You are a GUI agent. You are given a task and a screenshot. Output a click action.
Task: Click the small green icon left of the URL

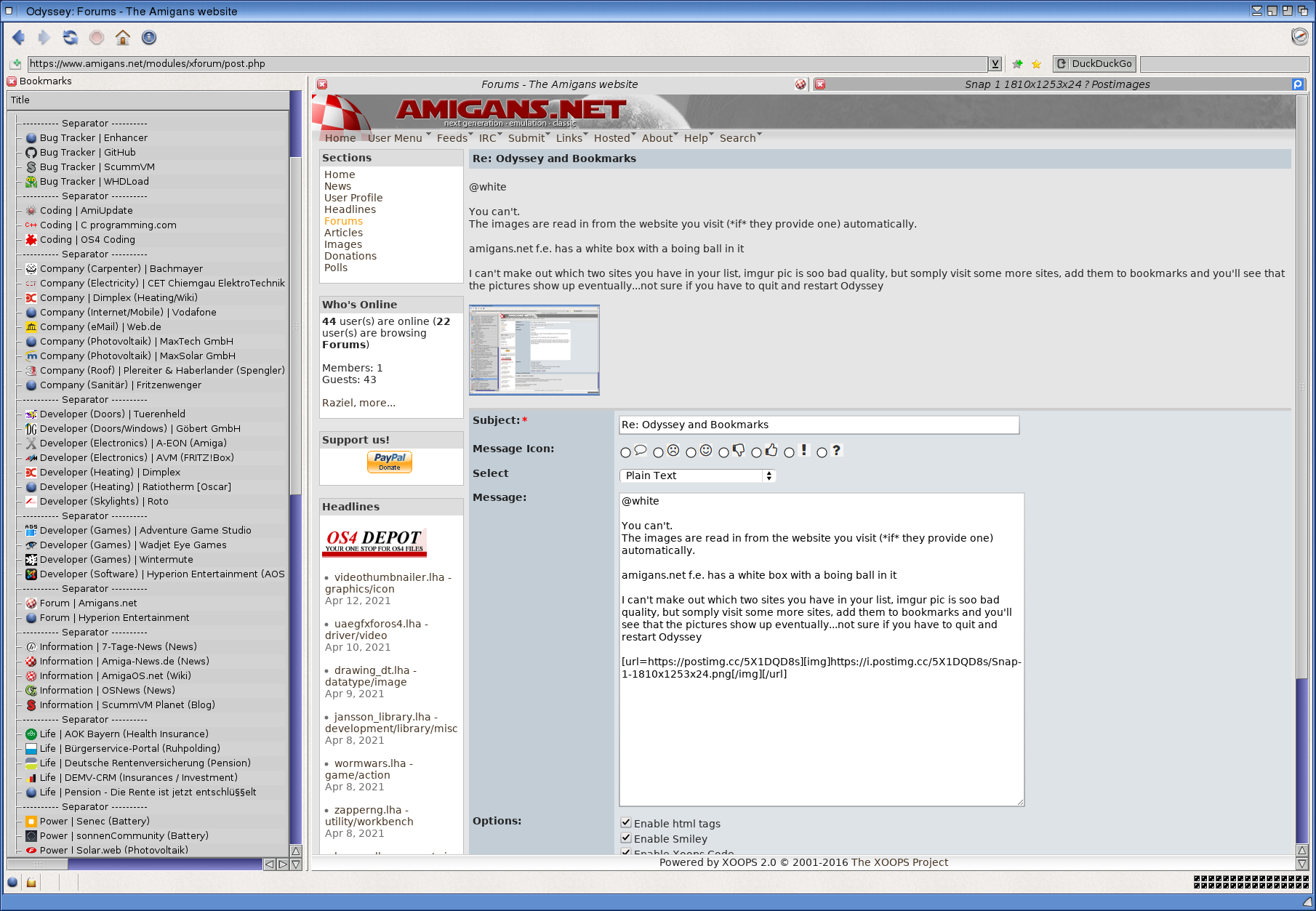point(16,64)
